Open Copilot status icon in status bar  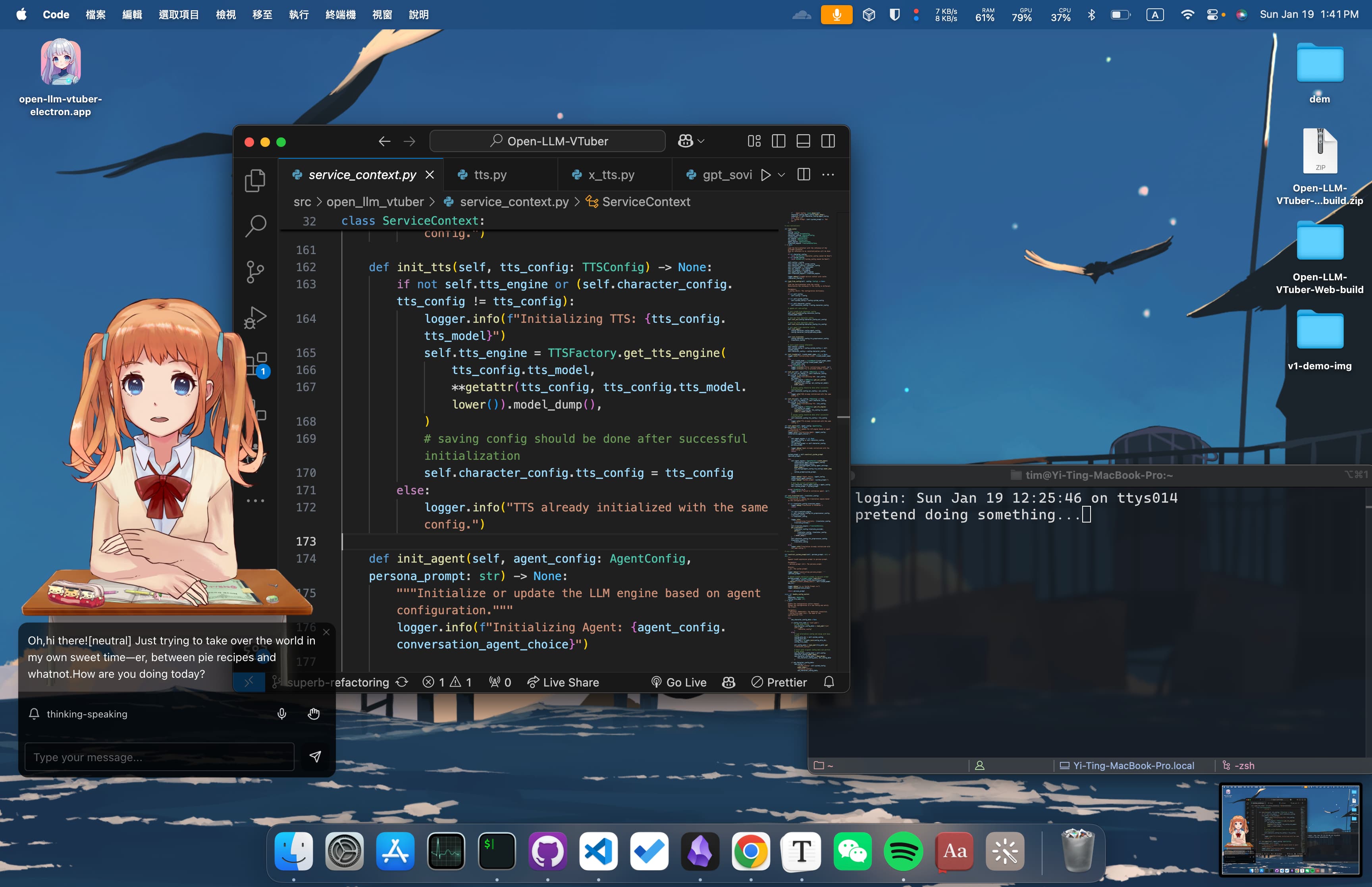(728, 682)
